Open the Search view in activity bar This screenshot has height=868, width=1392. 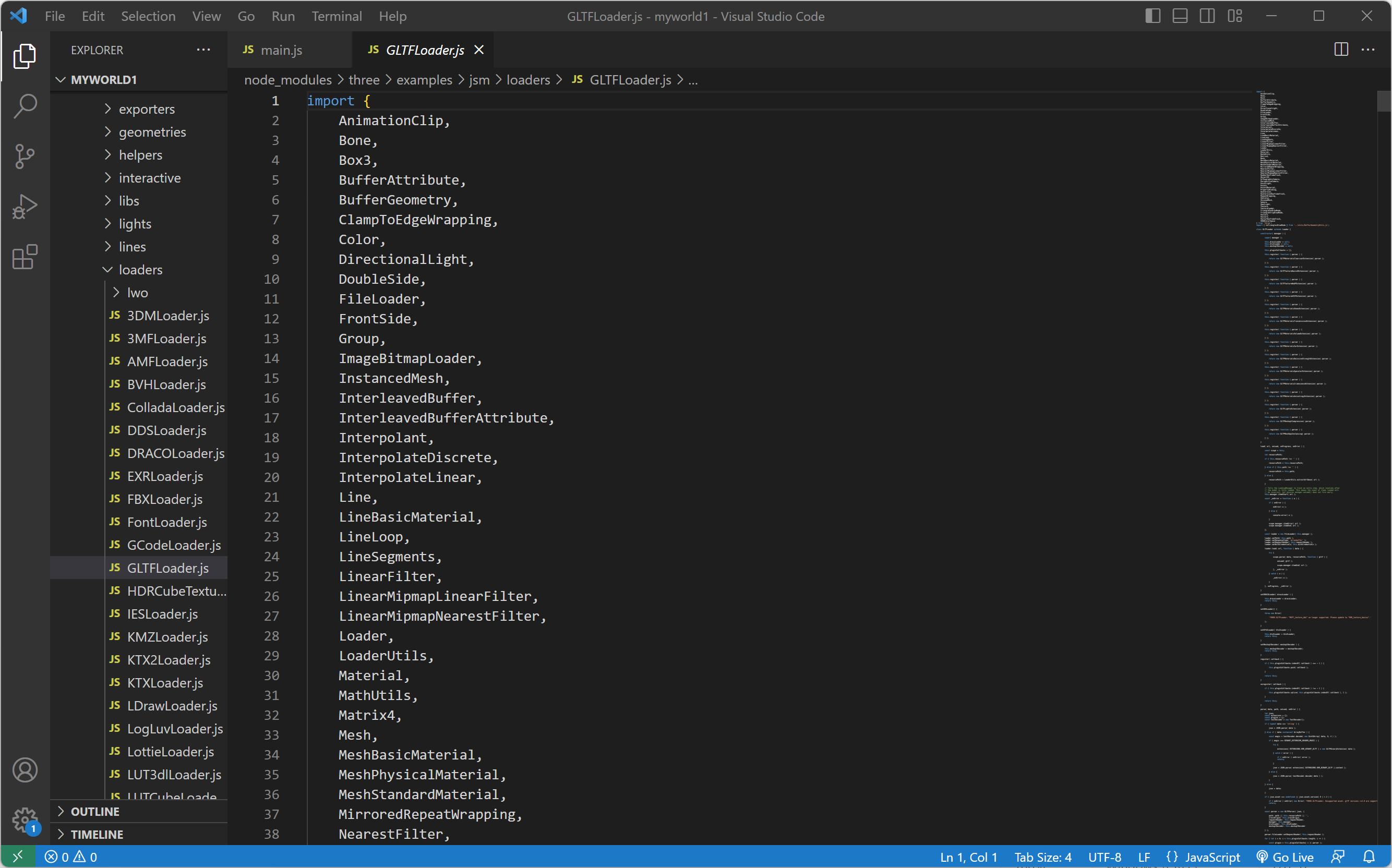(25, 106)
